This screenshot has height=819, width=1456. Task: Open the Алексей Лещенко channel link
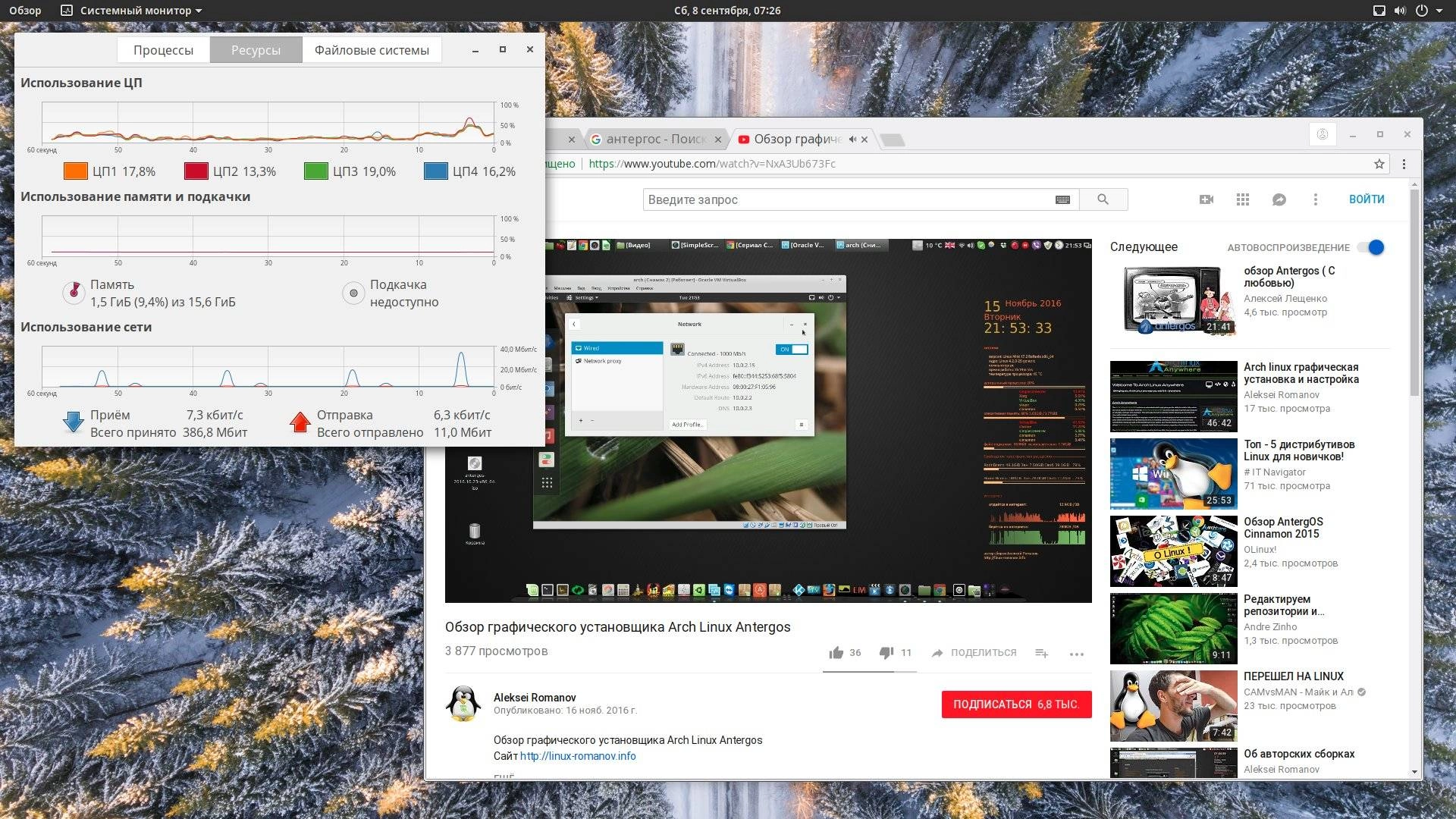1285,299
